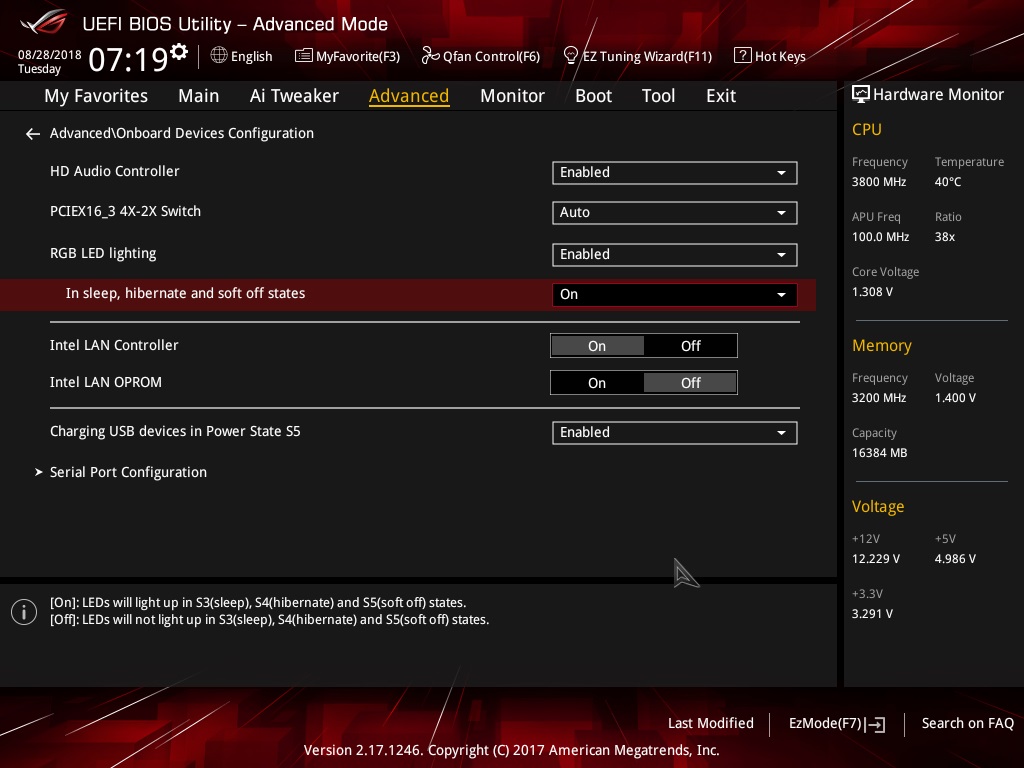Show the Hot Keys list
The width and height of the screenshot is (1024, 768).
click(770, 56)
